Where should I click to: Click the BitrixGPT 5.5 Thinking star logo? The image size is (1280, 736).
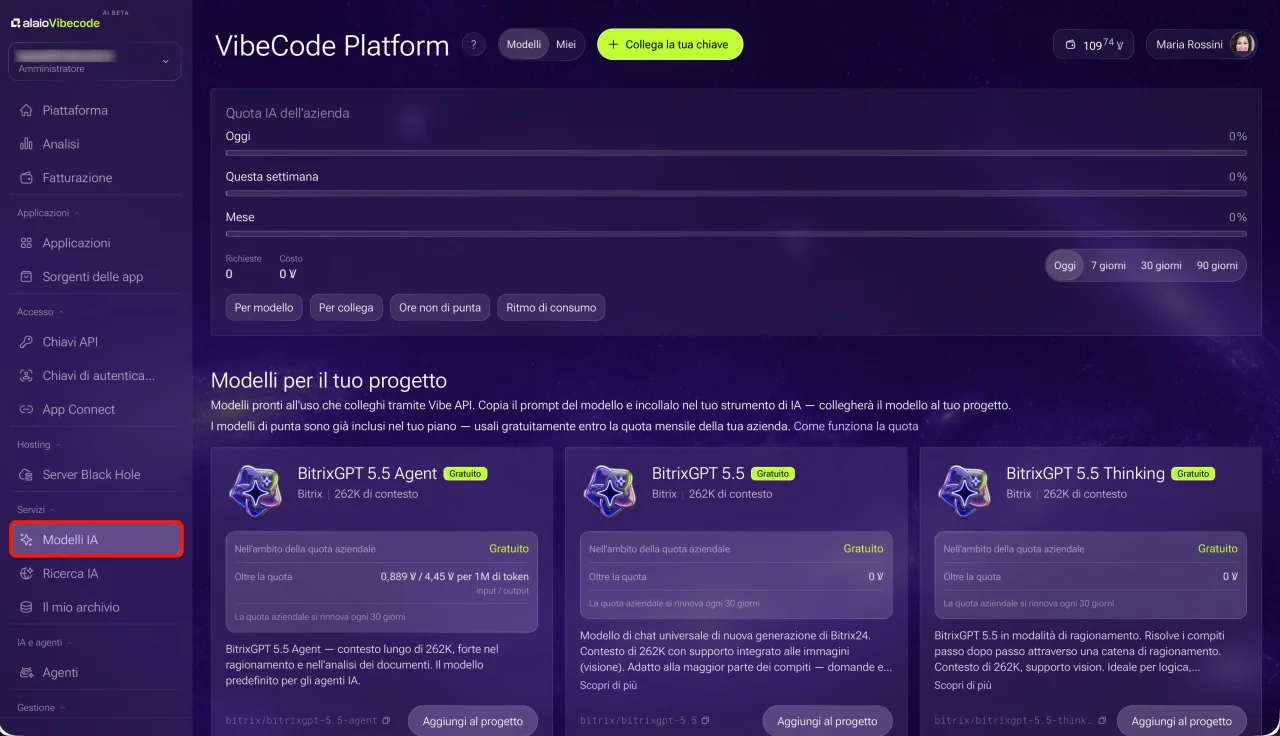point(964,491)
